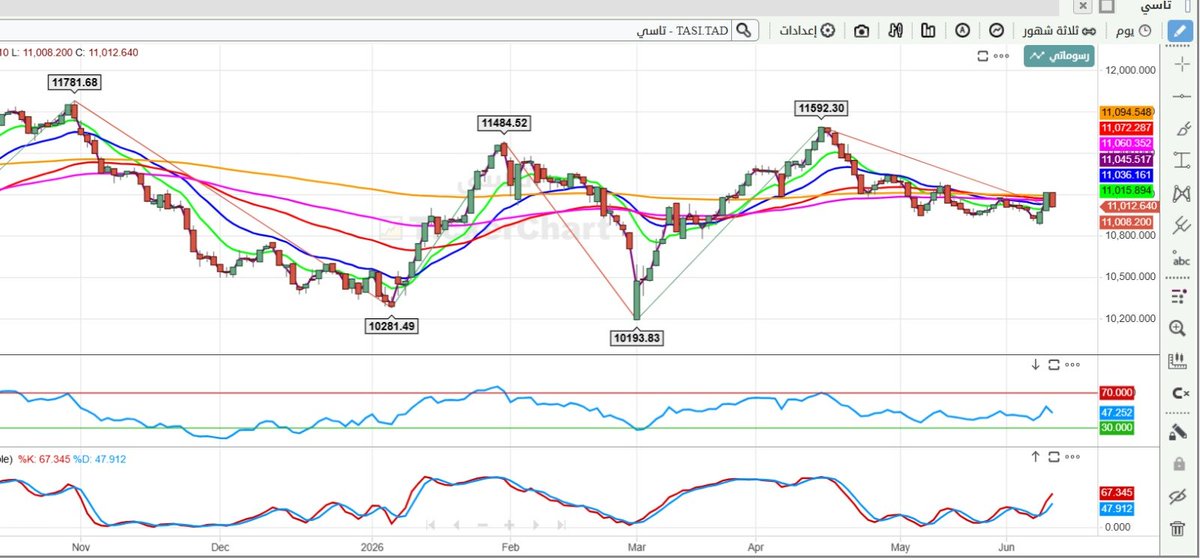1200x560 pixels.
Task: Click the indicators line-circle icon
Action: [997, 31]
